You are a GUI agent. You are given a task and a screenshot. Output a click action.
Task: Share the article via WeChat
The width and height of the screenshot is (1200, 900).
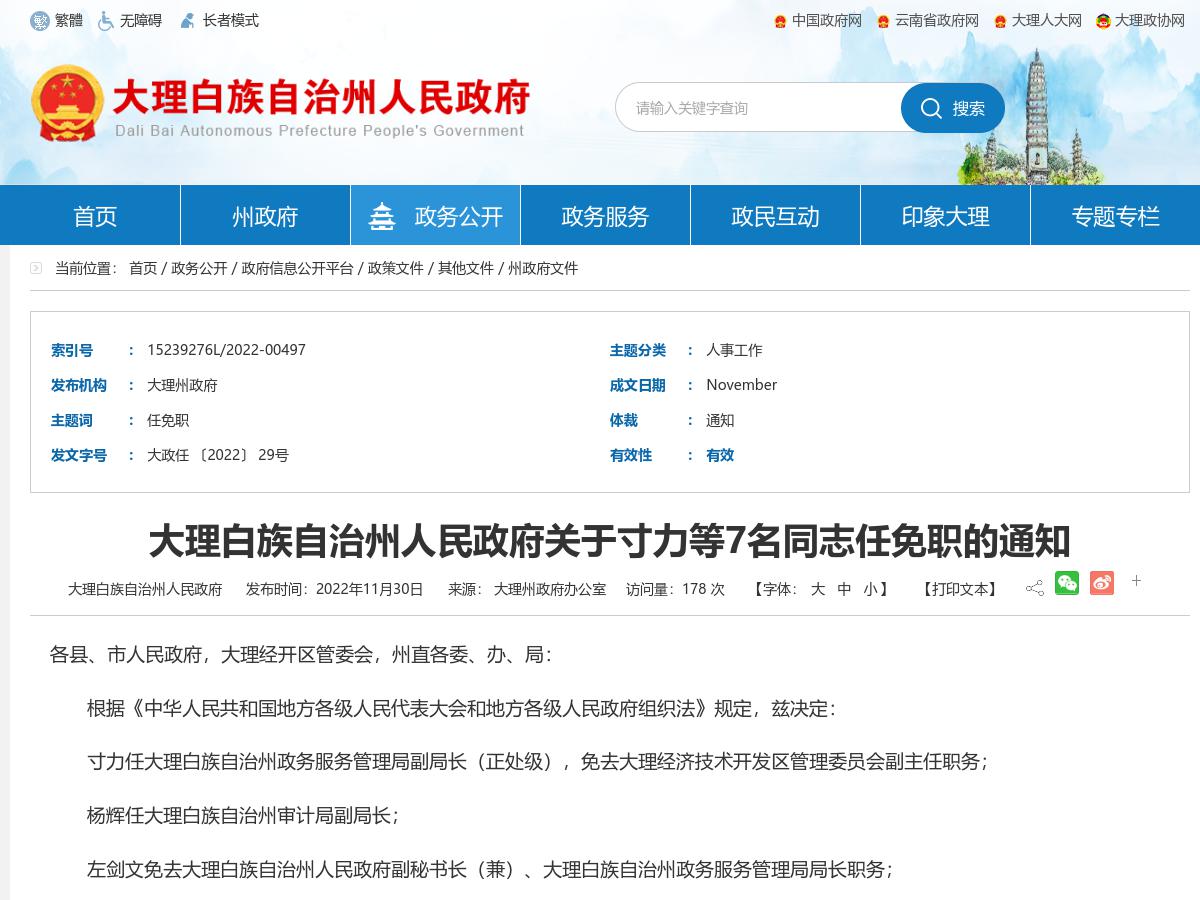point(1067,583)
